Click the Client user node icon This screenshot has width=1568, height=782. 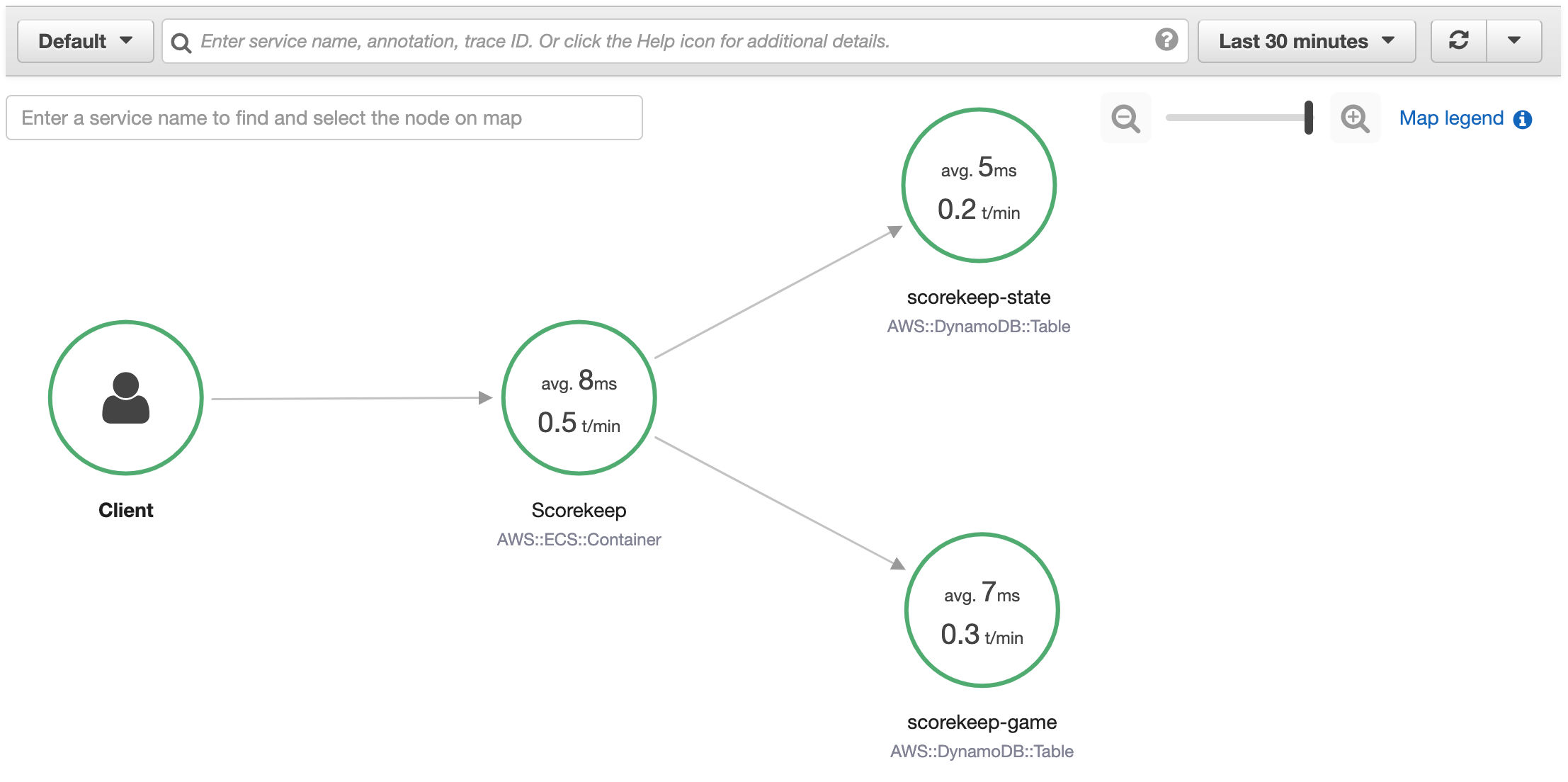tap(126, 398)
